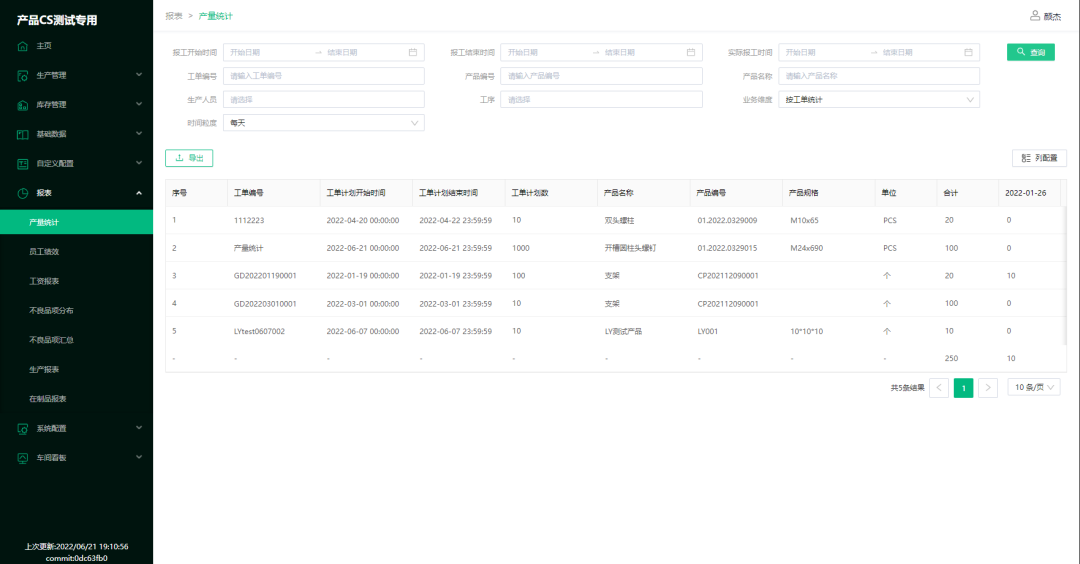Click the 自定义配置 sidebar icon
The height and width of the screenshot is (564, 1080).
(x=22, y=163)
